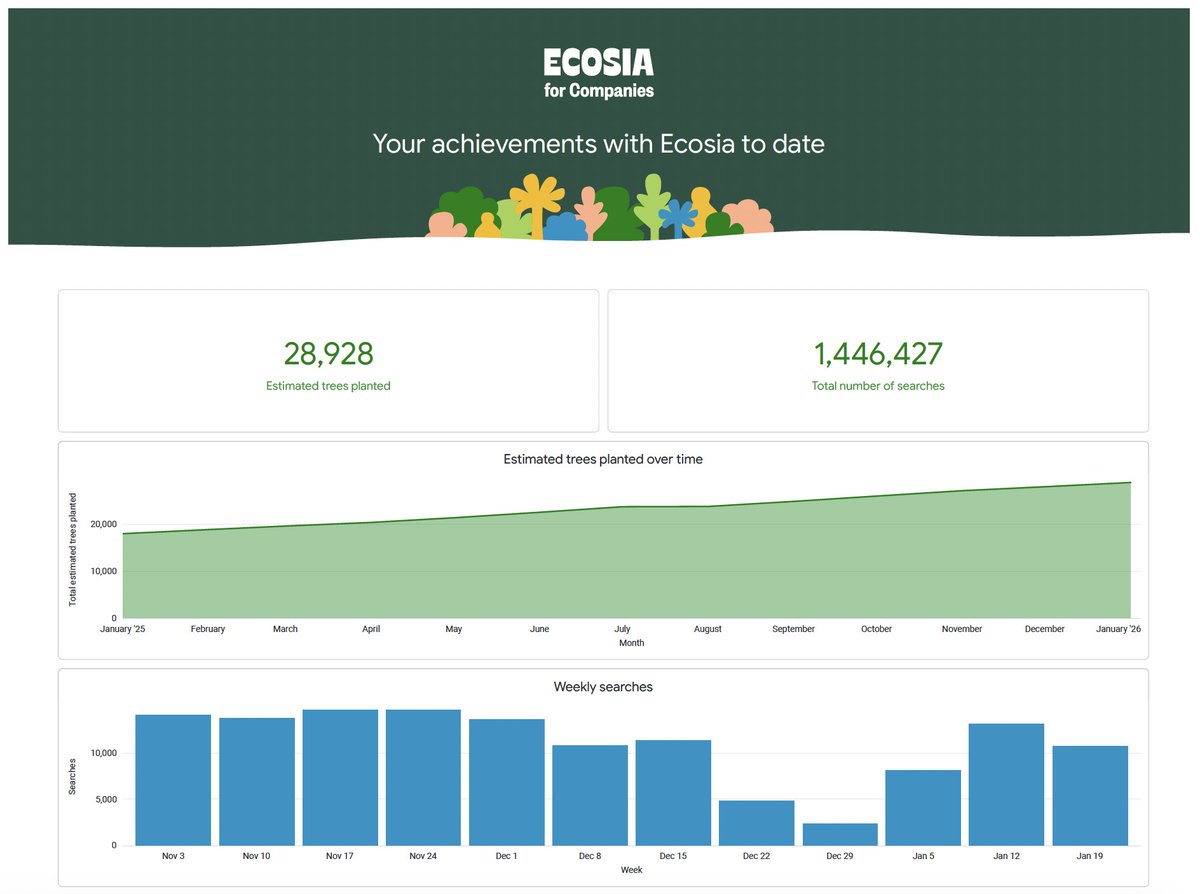Click the 10,000 tick on trees chart
The image size is (1200, 894).
pos(104,571)
